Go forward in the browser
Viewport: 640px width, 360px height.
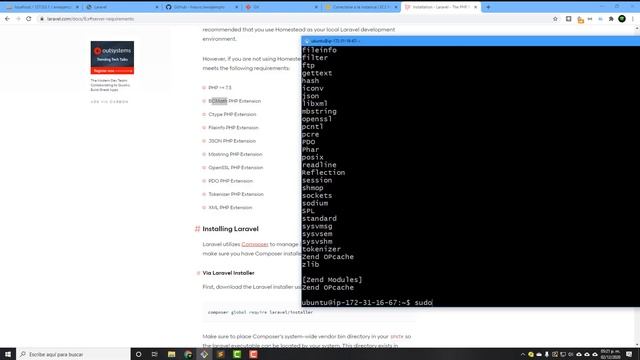(18, 19)
